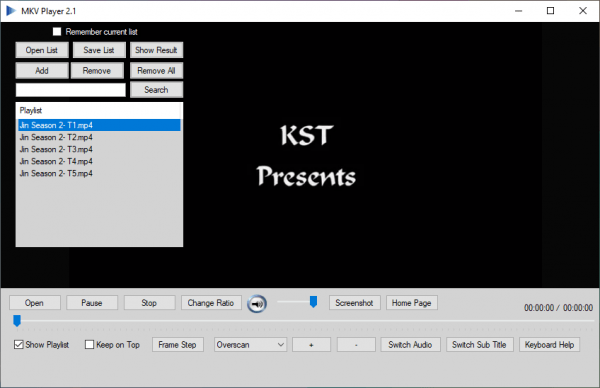
Task: Click the Change Ratio button
Action: pyautogui.click(x=211, y=303)
